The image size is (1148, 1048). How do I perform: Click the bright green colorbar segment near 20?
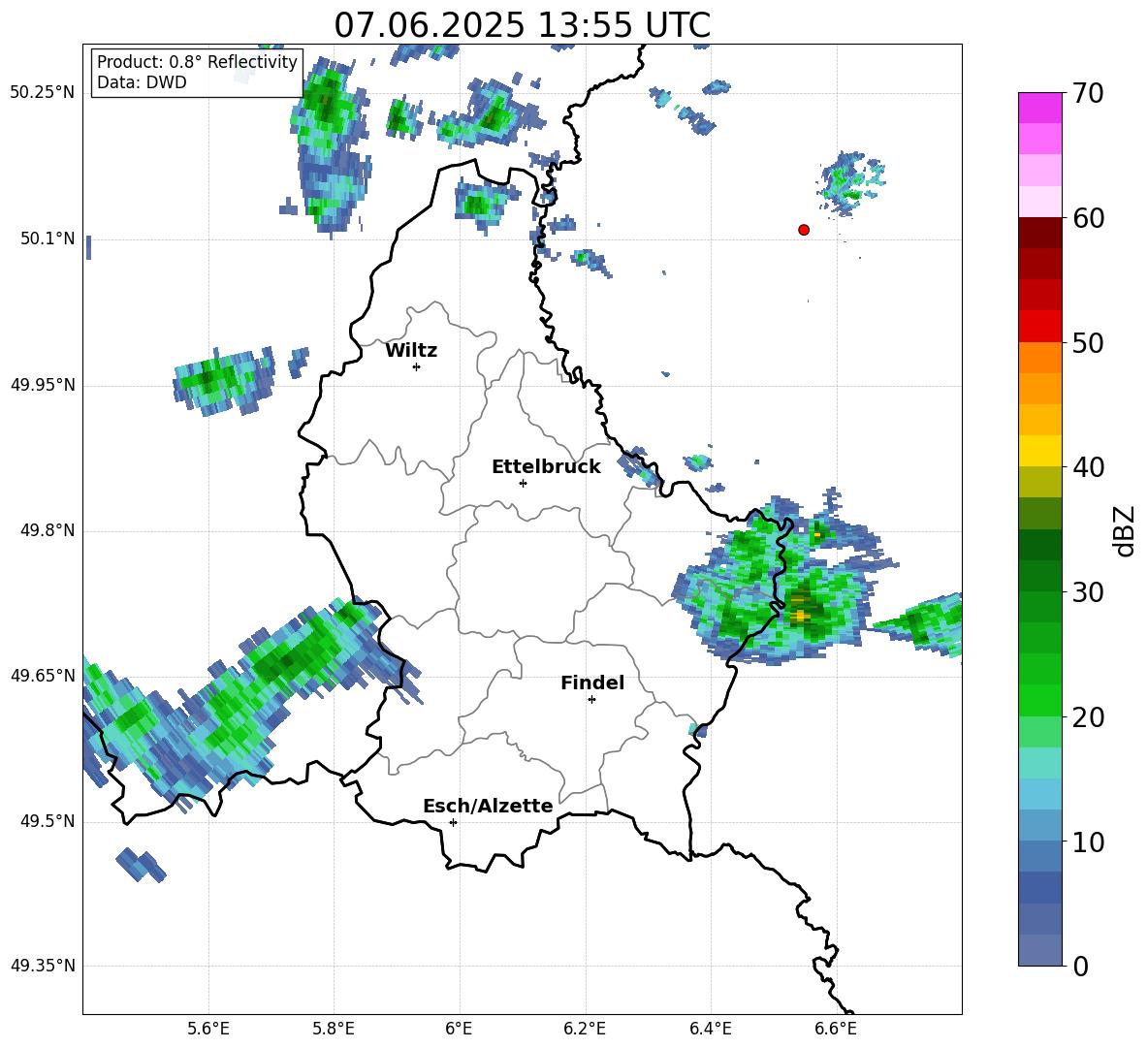(1039, 700)
